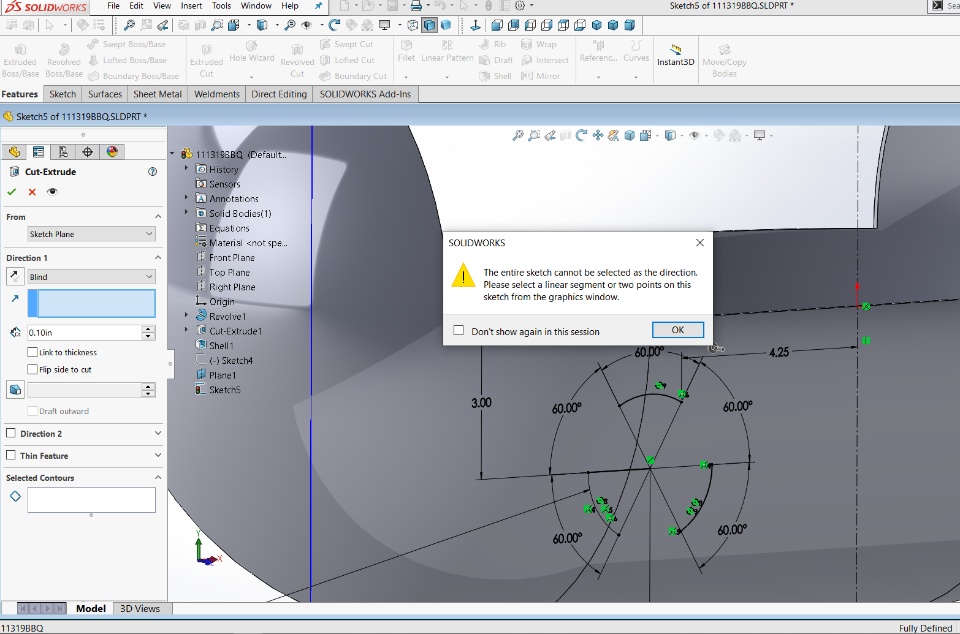
Task: Cancel the Cut-Extrude with the red X
Action: (32, 192)
